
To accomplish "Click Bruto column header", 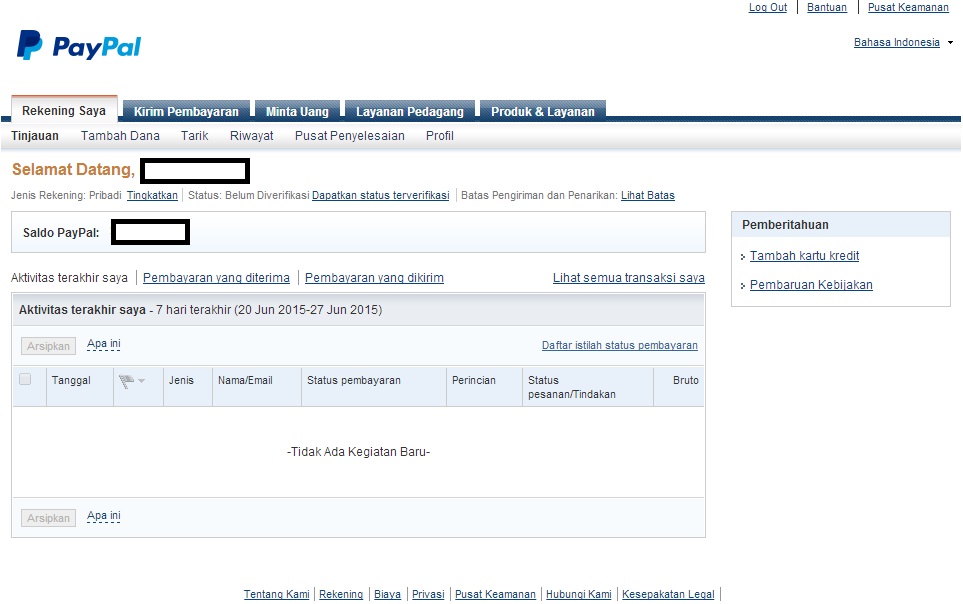I will [685, 380].
